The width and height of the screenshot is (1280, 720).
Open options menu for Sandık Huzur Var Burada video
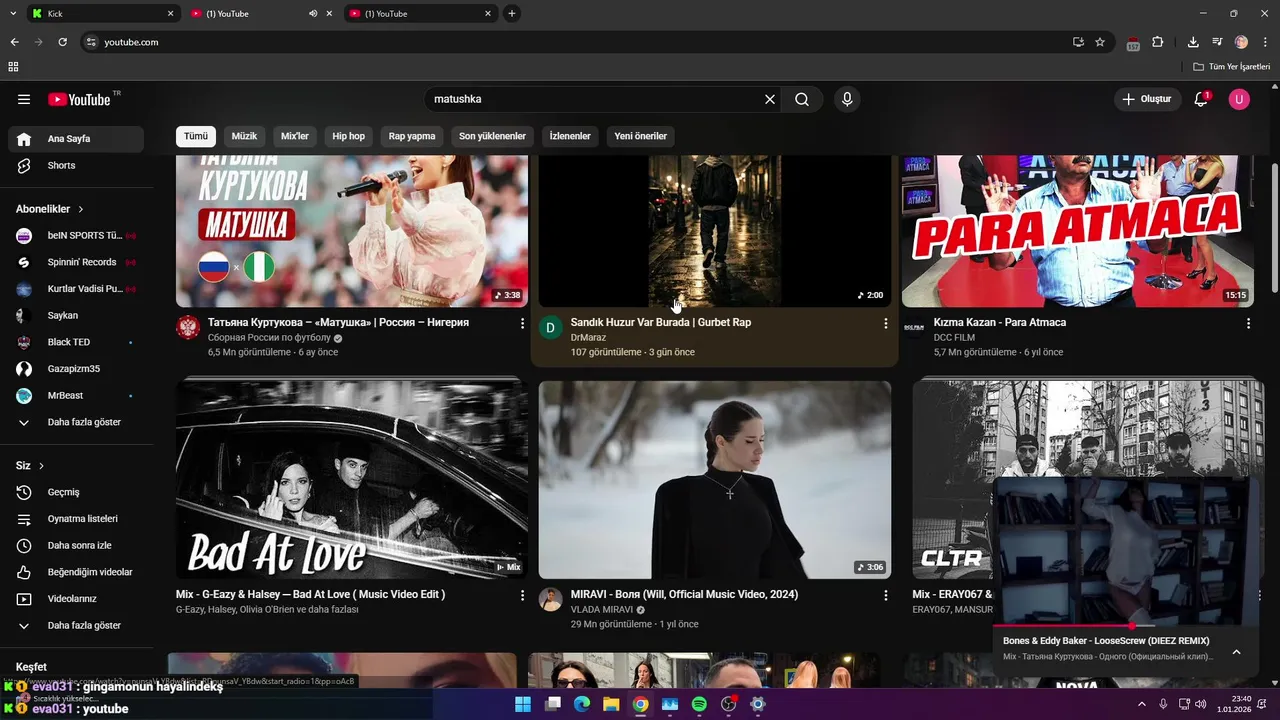point(885,323)
